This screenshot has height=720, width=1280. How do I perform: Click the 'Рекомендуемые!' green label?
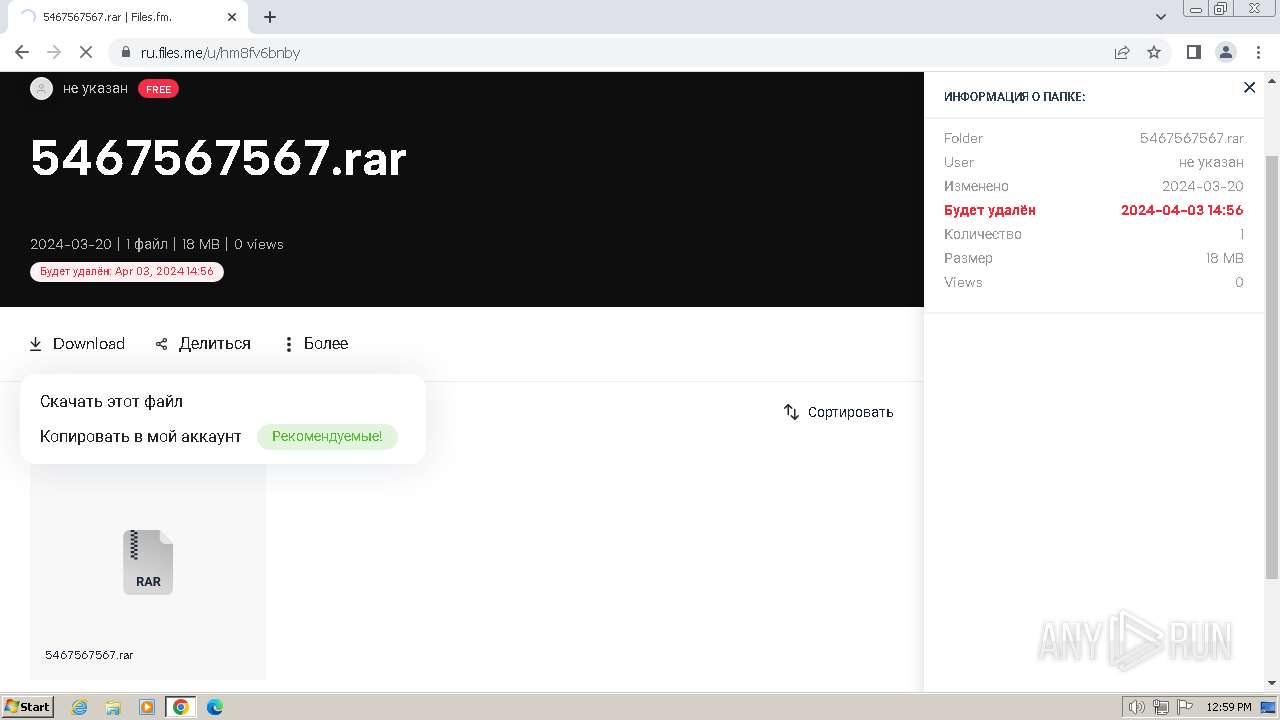click(327, 436)
